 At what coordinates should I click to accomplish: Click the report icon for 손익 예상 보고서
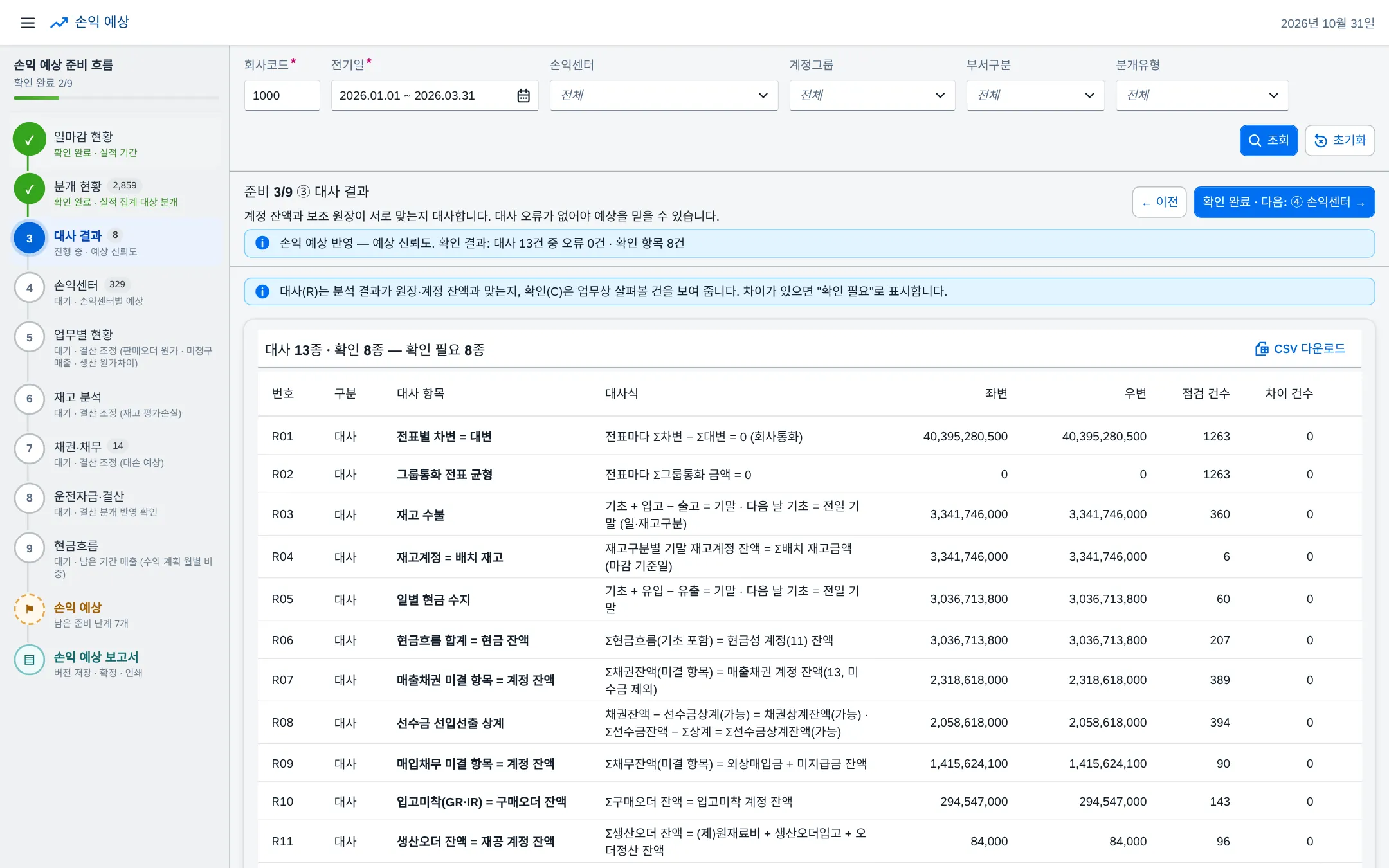pos(30,660)
